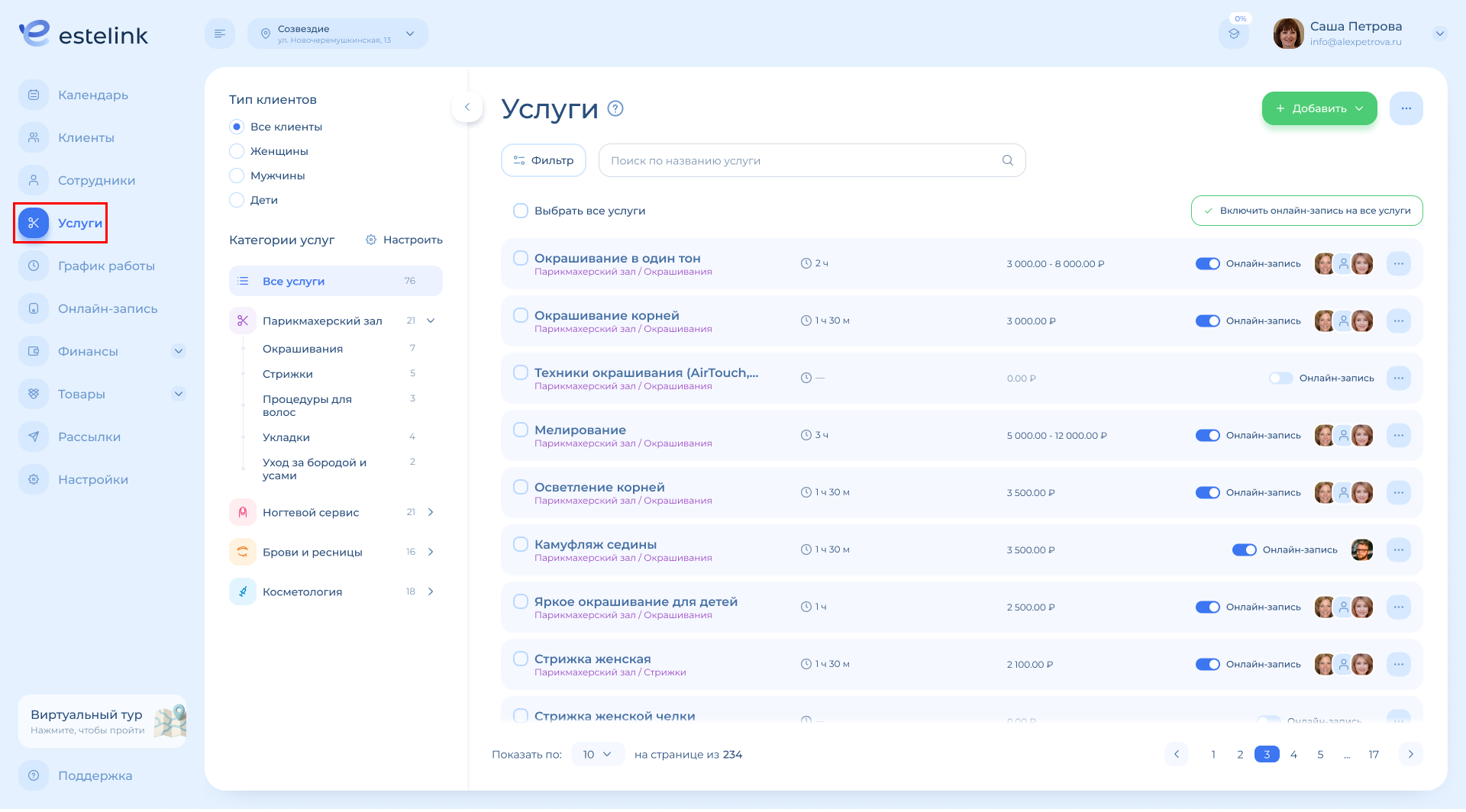The image size is (1466, 812).
Task: Open the three-dots menu next to Добавить
Action: [1406, 108]
